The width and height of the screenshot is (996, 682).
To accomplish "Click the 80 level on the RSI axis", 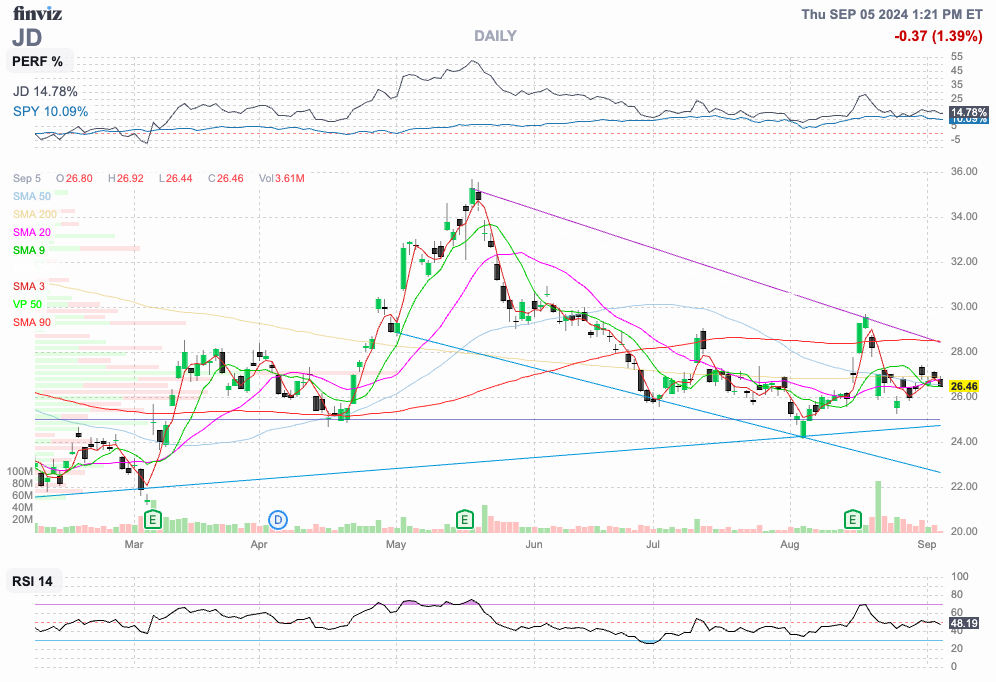I will tap(957, 595).
